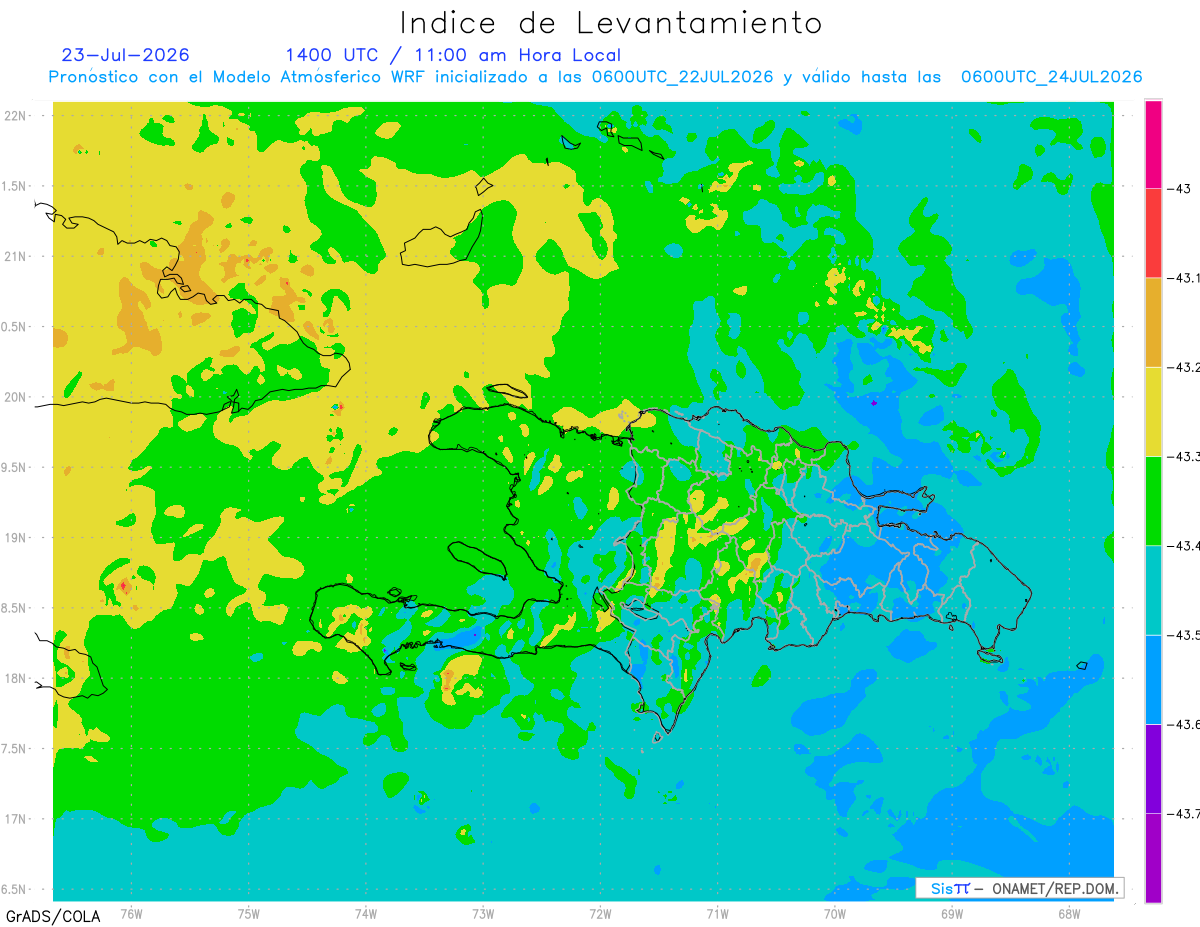Click the legend value "-43.3"
The image size is (1200, 927).
(x=1183, y=456)
